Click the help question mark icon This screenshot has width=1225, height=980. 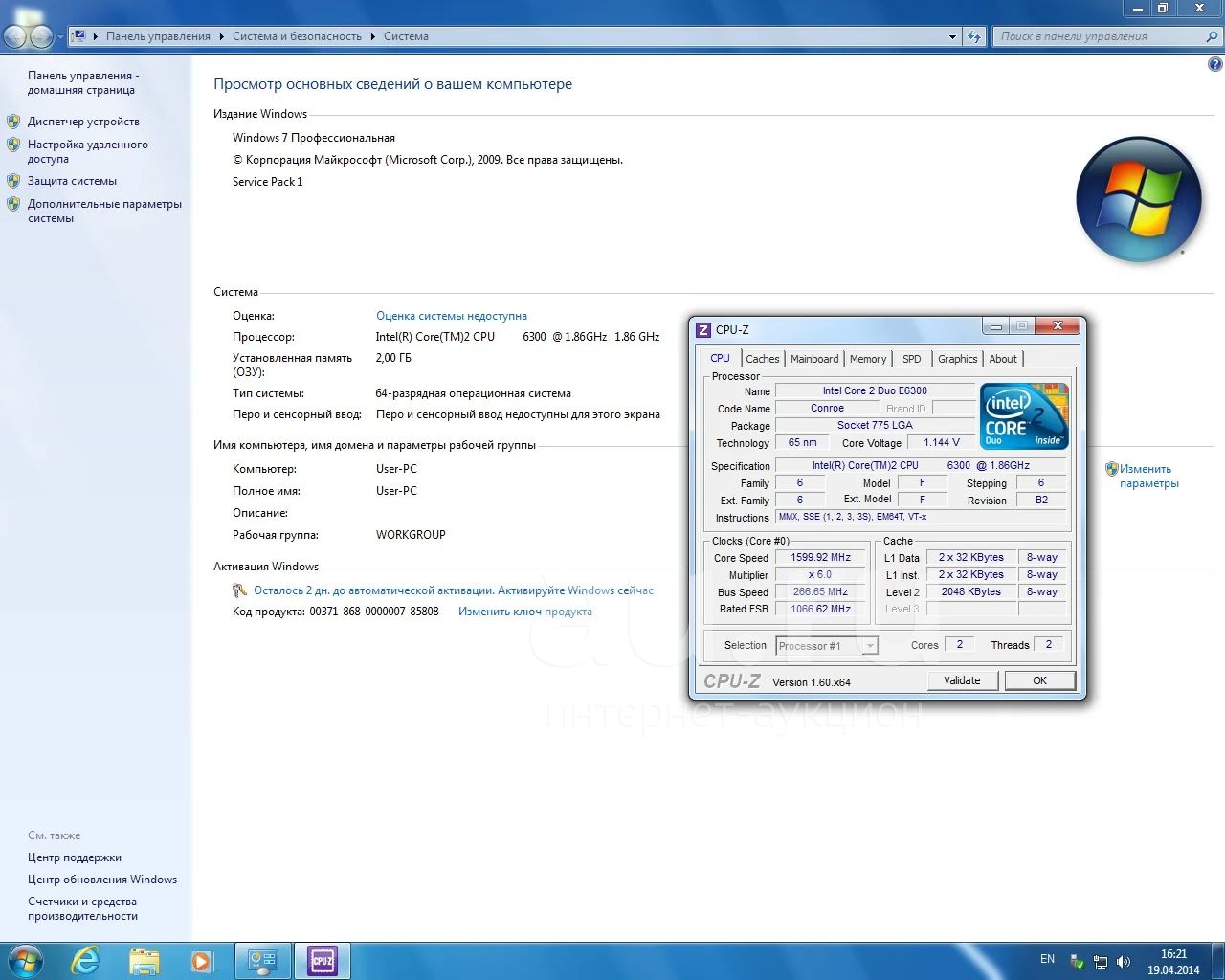pyautogui.click(x=1215, y=65)
